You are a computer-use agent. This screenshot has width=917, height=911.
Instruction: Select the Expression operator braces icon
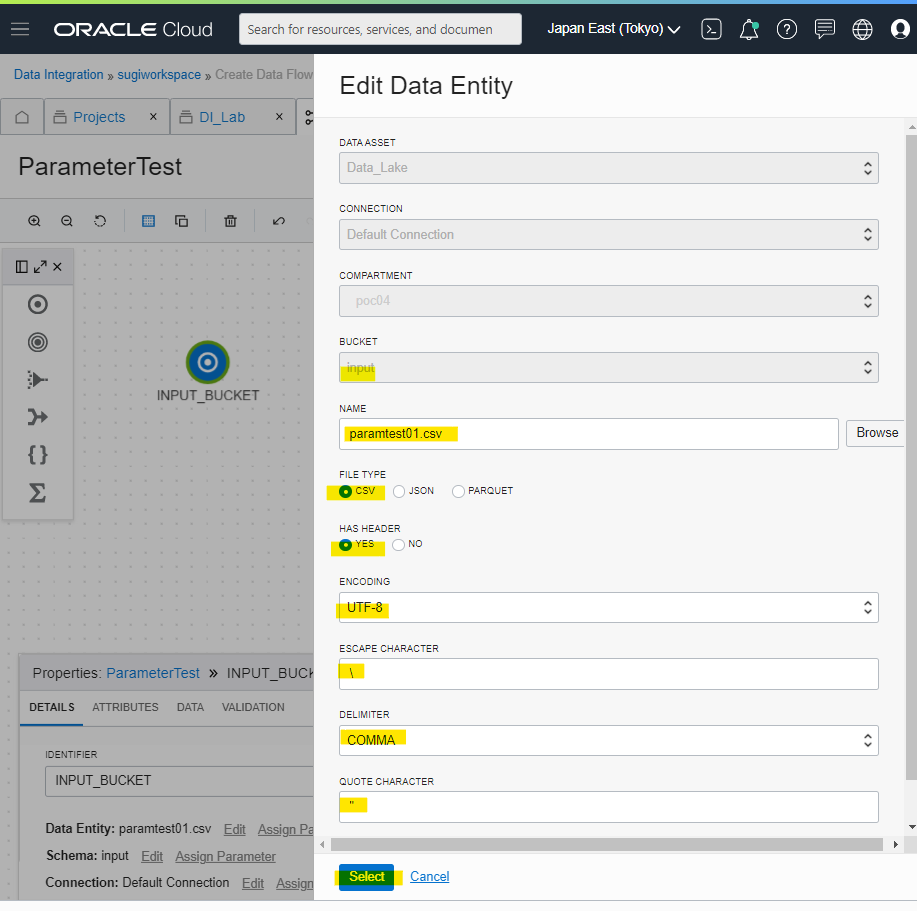37,454
